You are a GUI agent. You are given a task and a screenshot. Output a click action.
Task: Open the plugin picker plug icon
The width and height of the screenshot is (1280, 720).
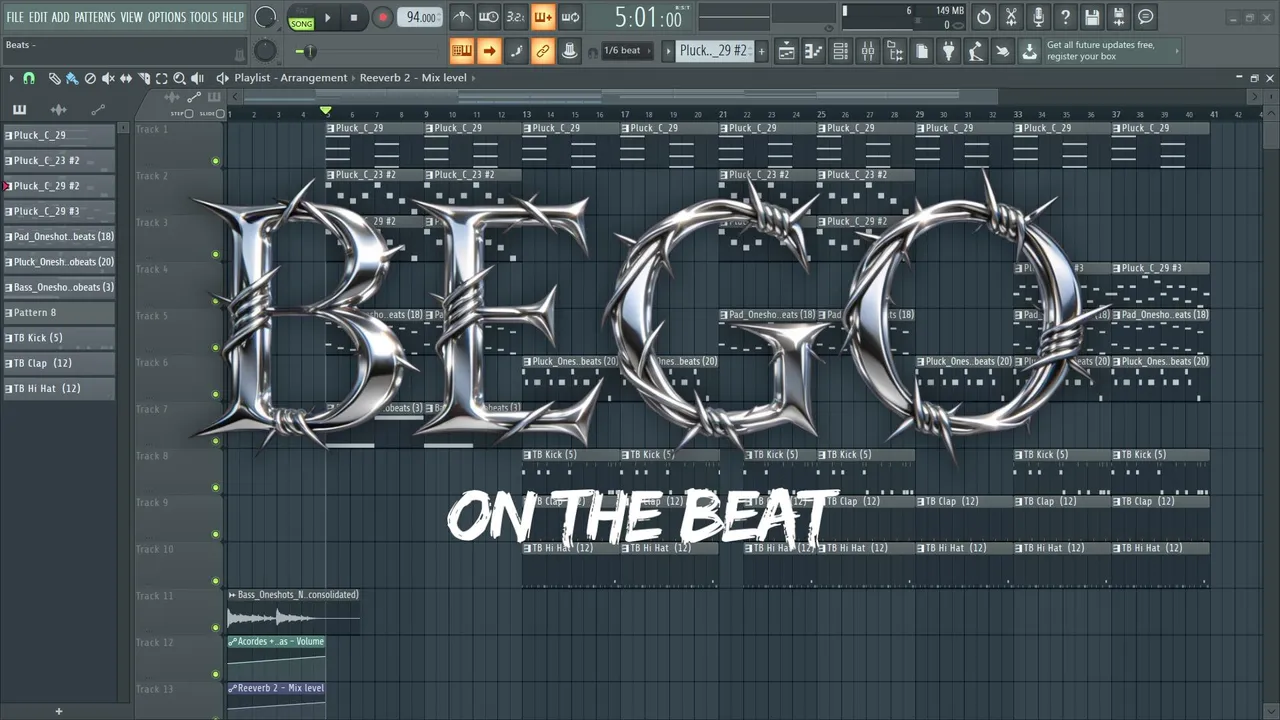[x=949, y=51]
